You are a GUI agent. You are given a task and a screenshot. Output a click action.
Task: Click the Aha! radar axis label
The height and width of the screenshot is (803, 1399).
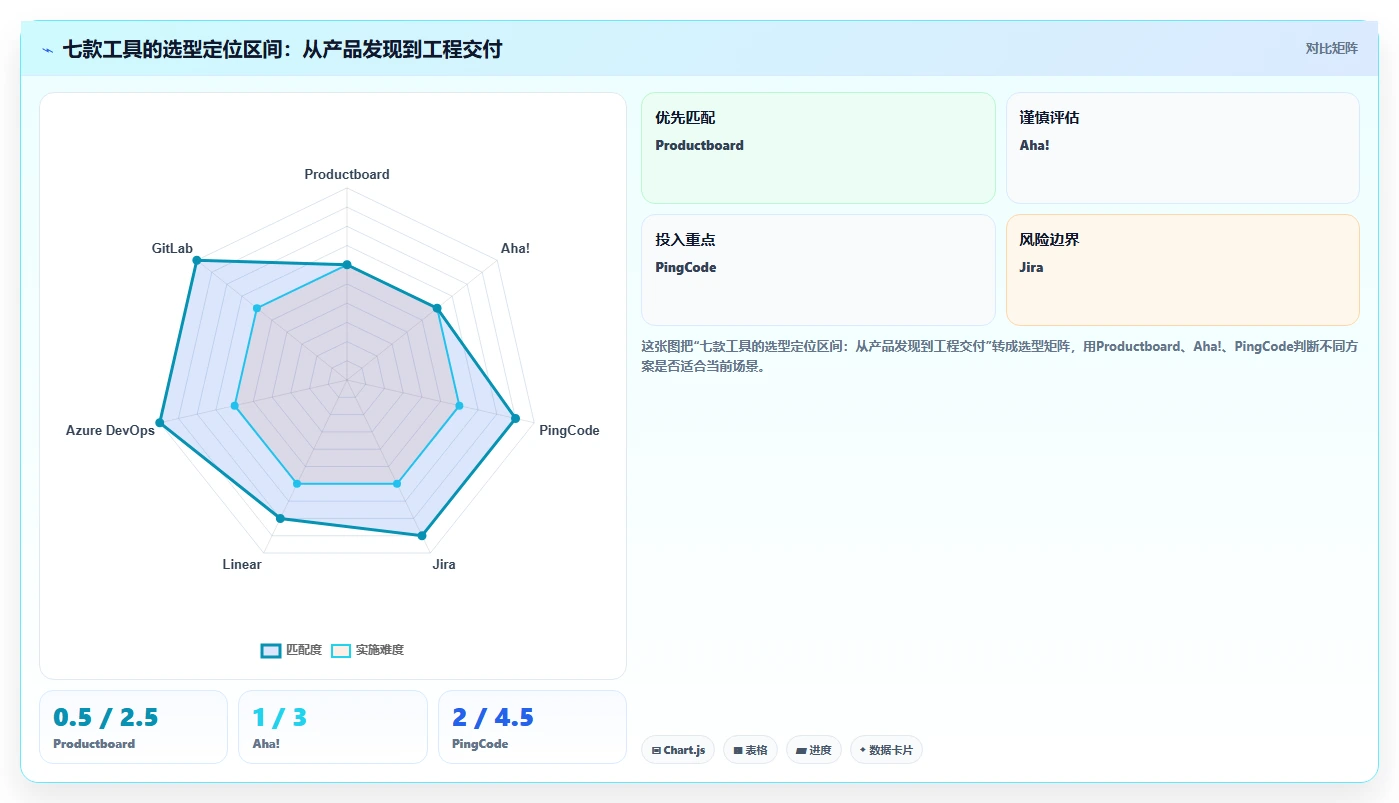(515, 248)
